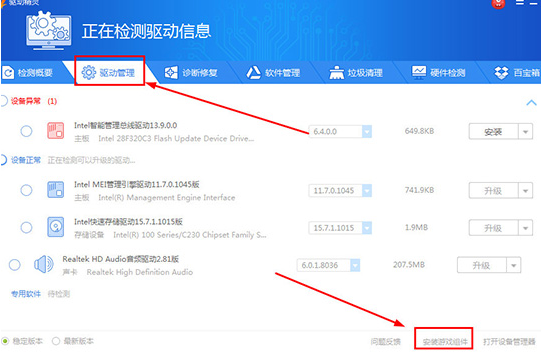This screenshot has height=364, width=544.
Task: Click the Intel(R) Management Engine Interface text
Action: coord(167,197)
